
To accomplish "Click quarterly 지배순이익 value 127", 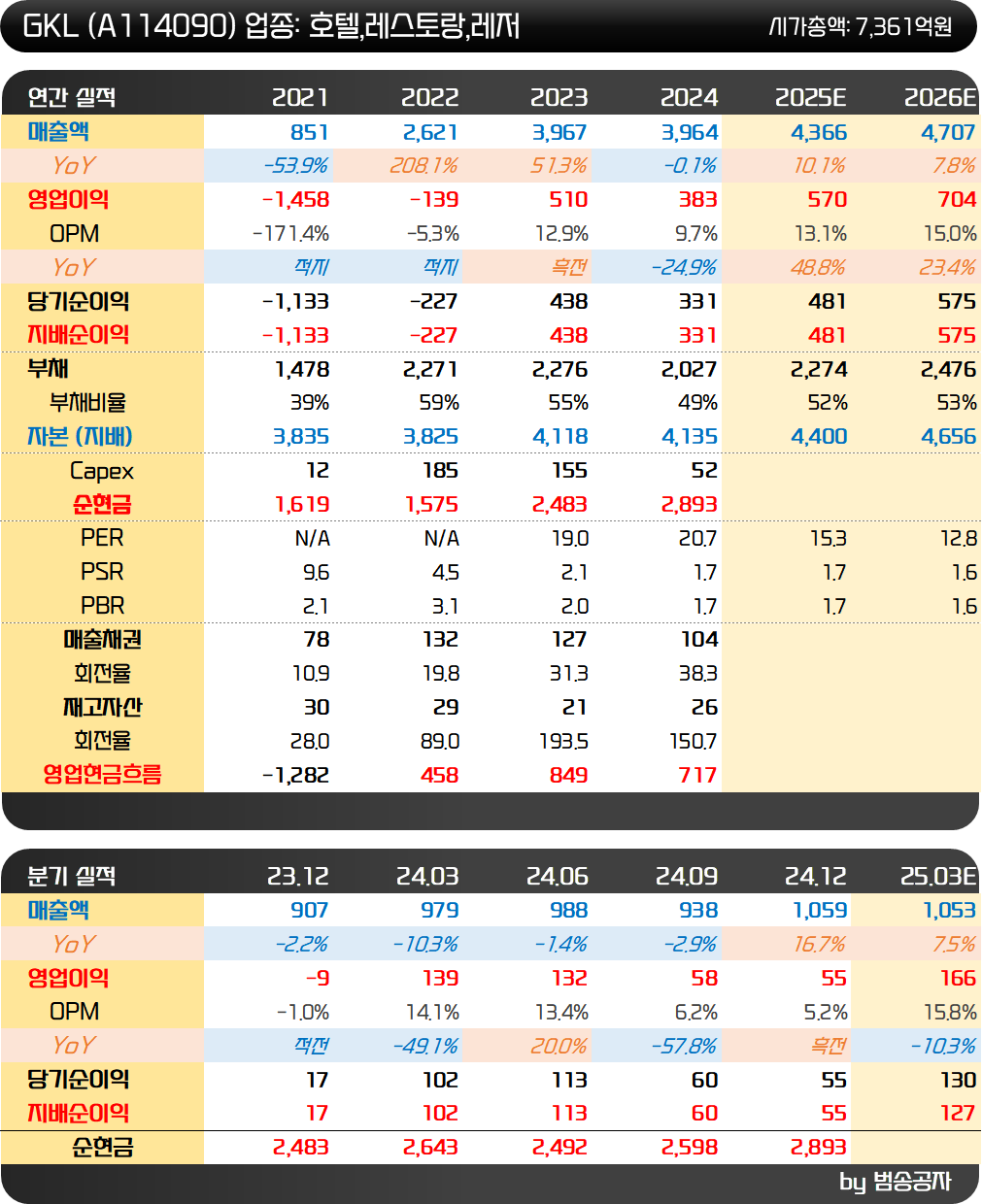I will [x=958, y=1114].
